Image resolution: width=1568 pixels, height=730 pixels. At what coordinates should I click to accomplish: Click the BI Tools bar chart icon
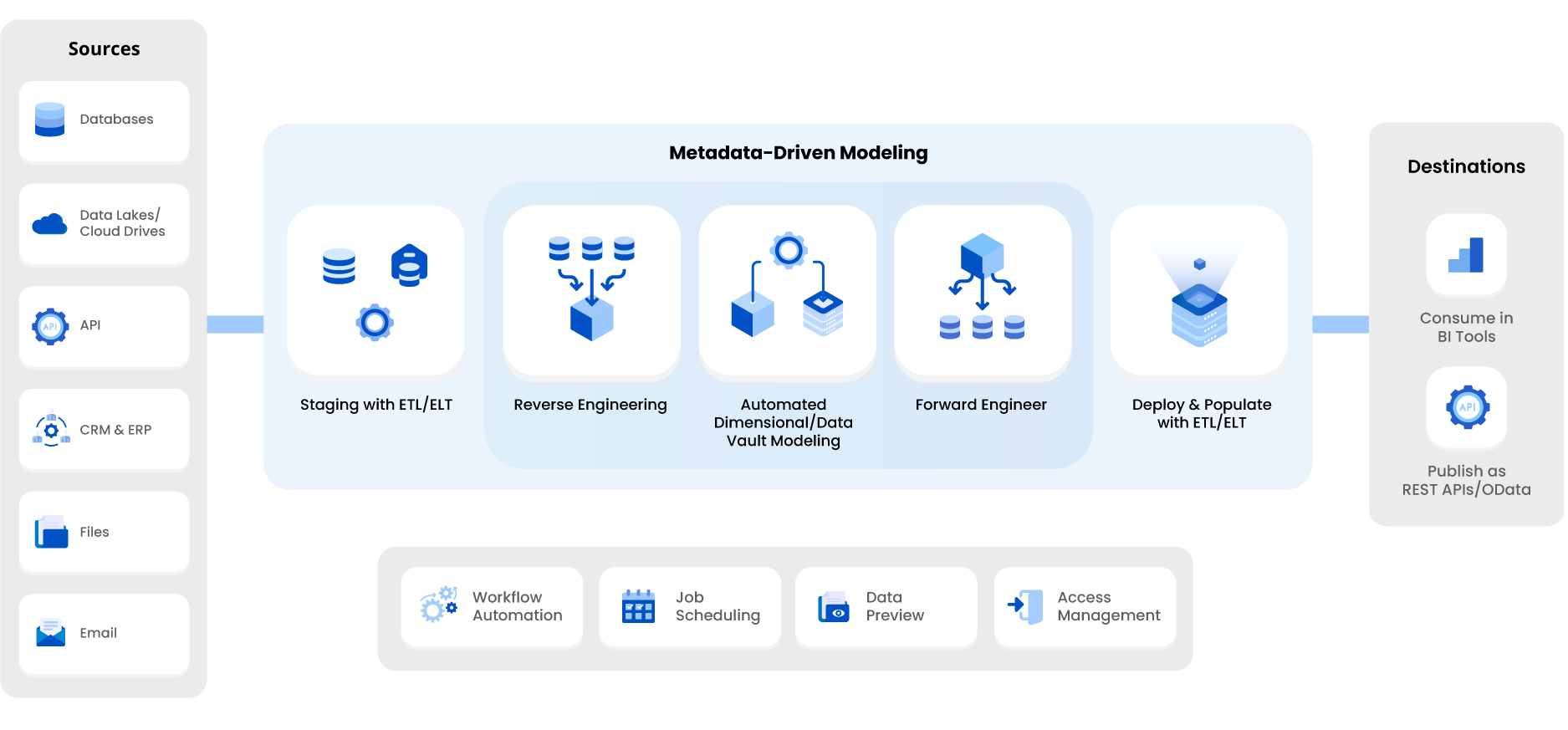(1466, 255)
